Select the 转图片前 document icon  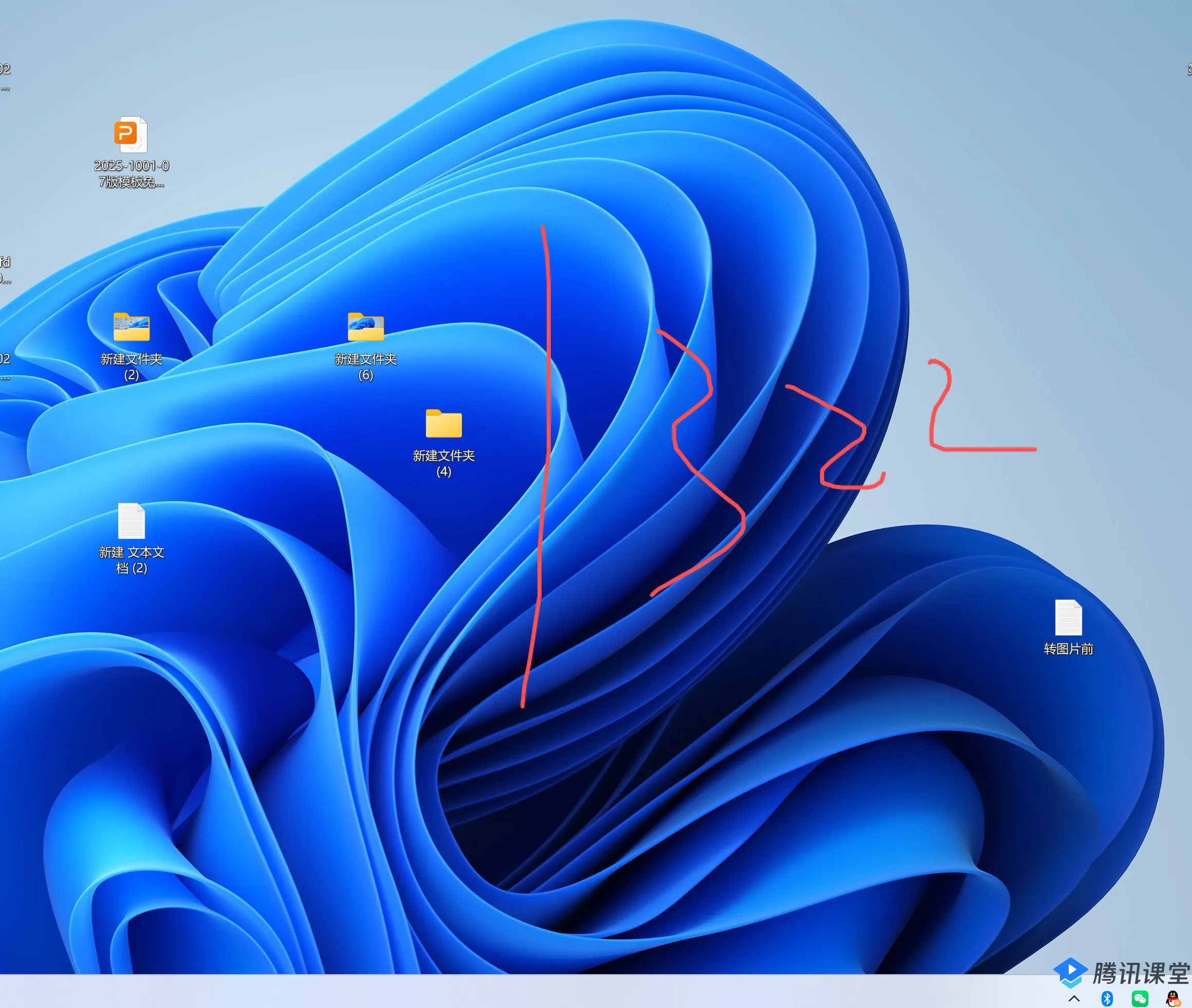pyautogui.click(x=1068, y=617)
